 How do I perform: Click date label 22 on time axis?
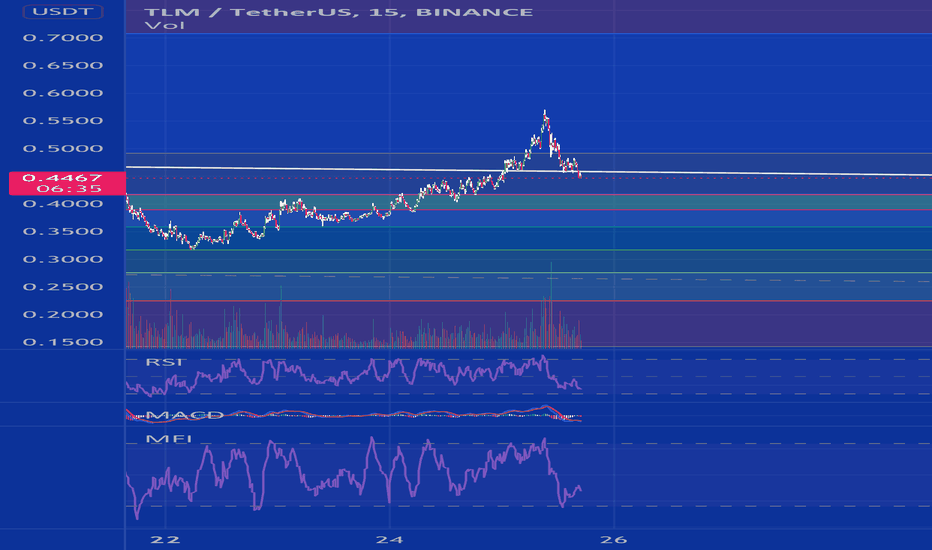tap(165, 540)
